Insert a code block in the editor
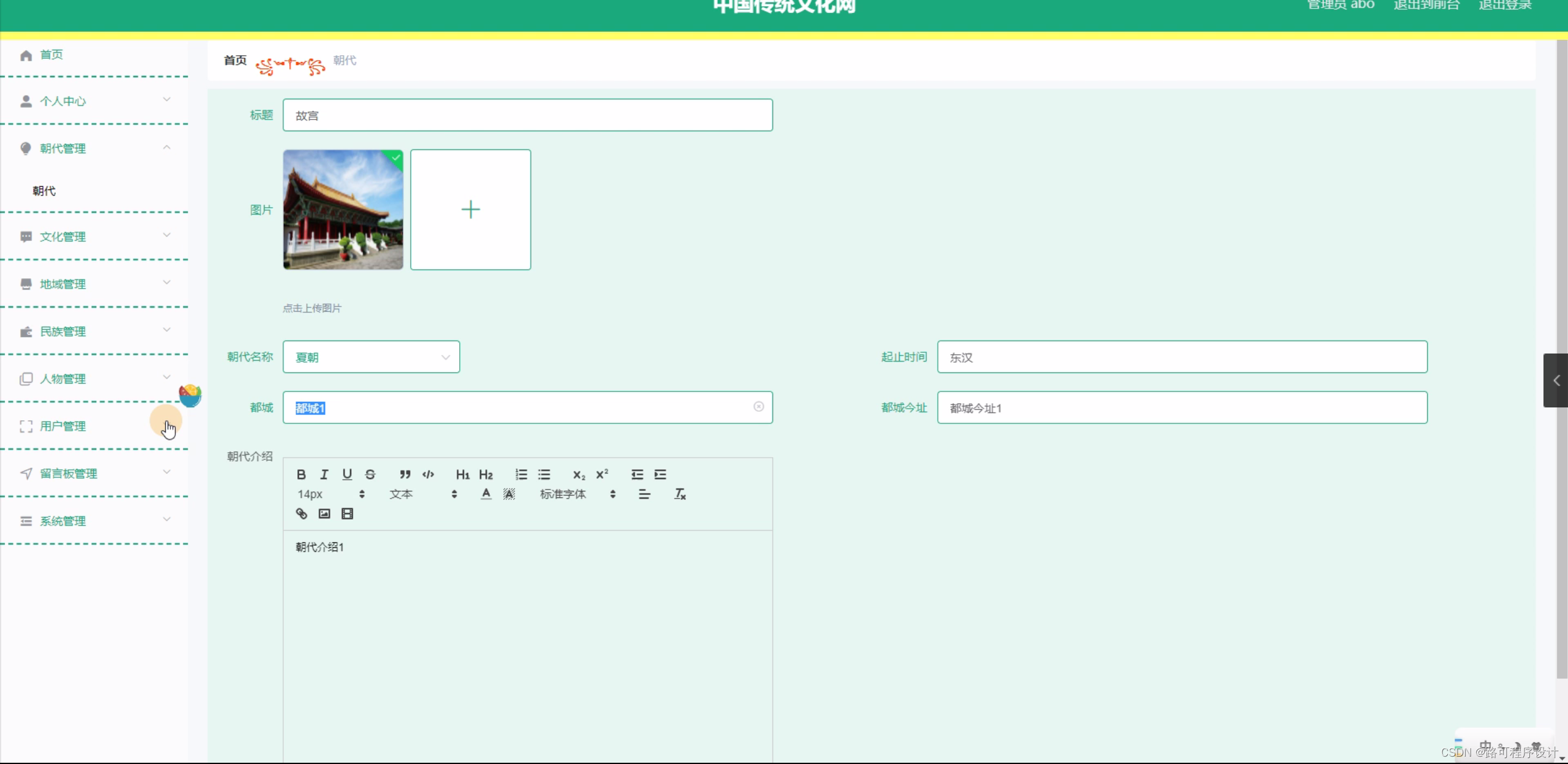 point(428,474)
